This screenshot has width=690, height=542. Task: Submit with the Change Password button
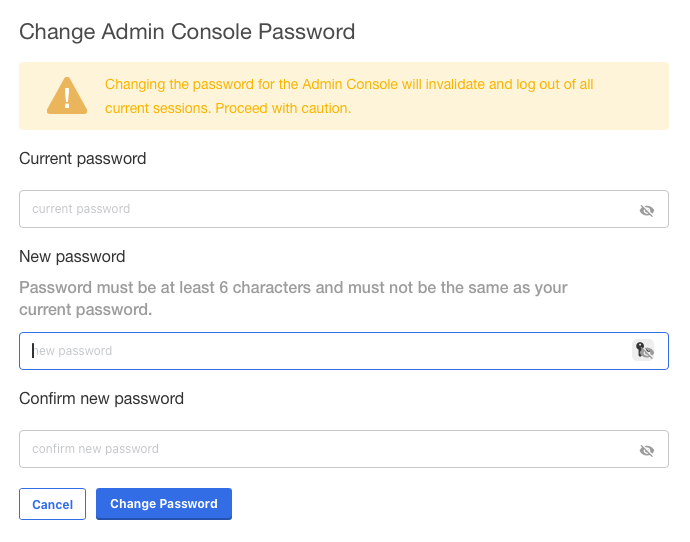pos(163,504)
